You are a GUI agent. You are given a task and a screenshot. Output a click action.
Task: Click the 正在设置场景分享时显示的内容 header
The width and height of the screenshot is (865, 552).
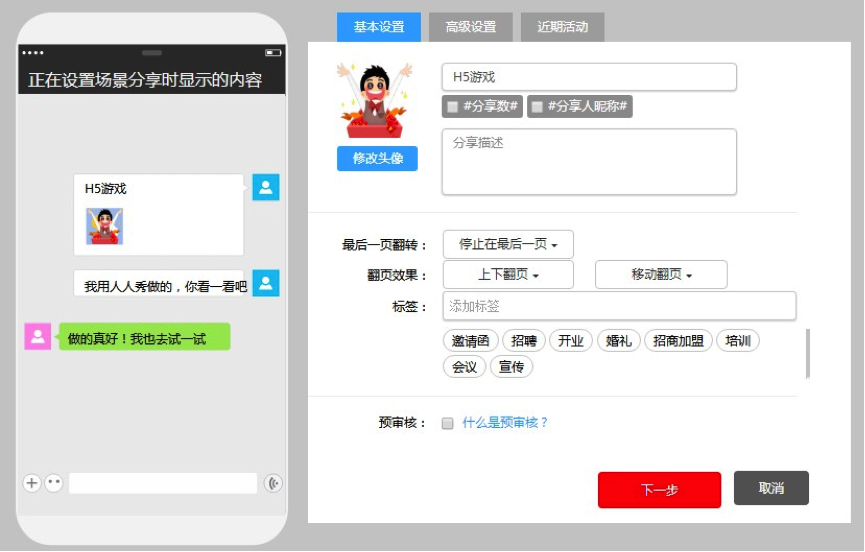145,80
